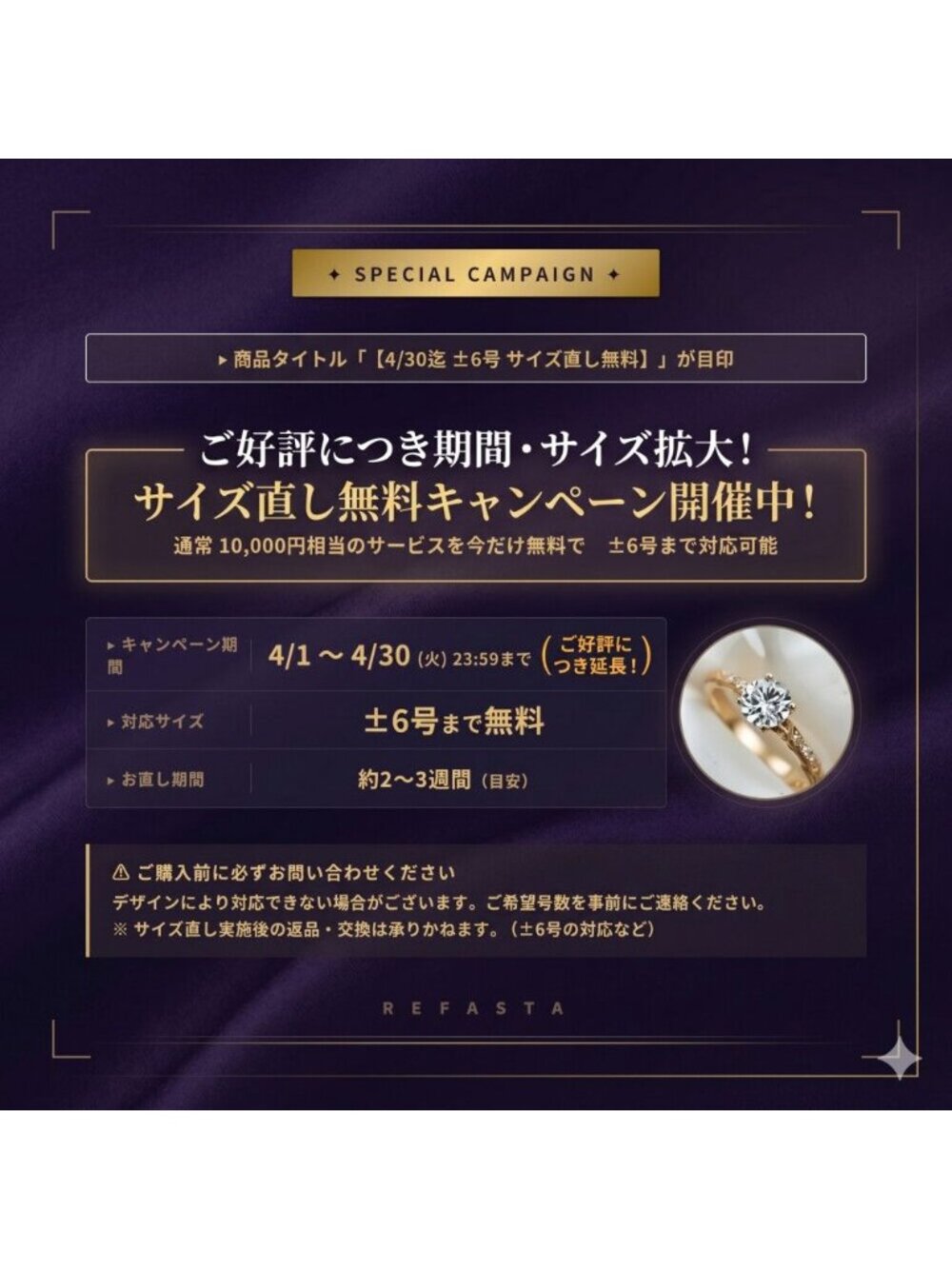
Task: Click the REFASTA brand logo text
Action: 474,1007
